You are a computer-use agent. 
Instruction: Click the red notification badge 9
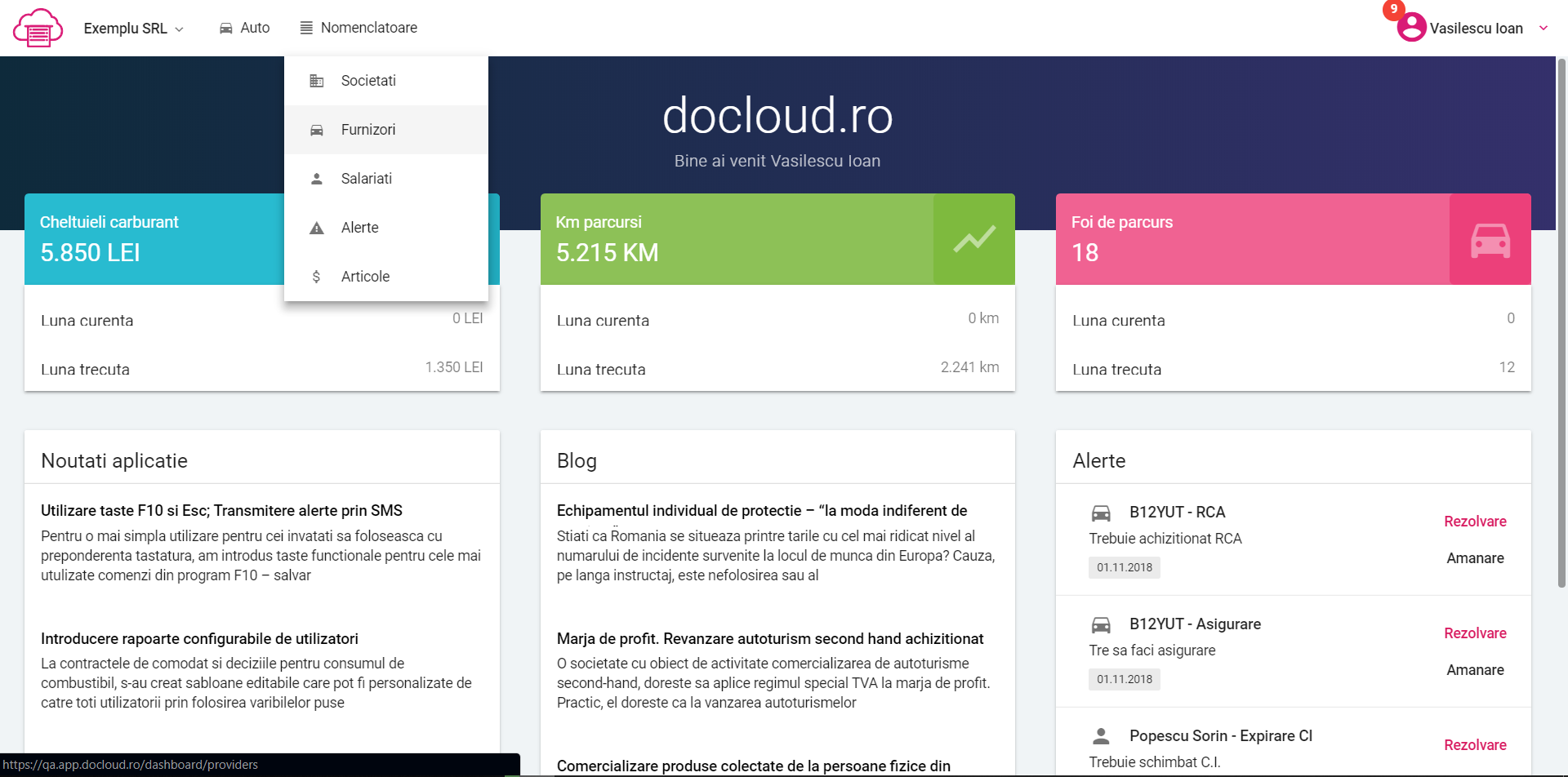click(x=1393, y=10)
